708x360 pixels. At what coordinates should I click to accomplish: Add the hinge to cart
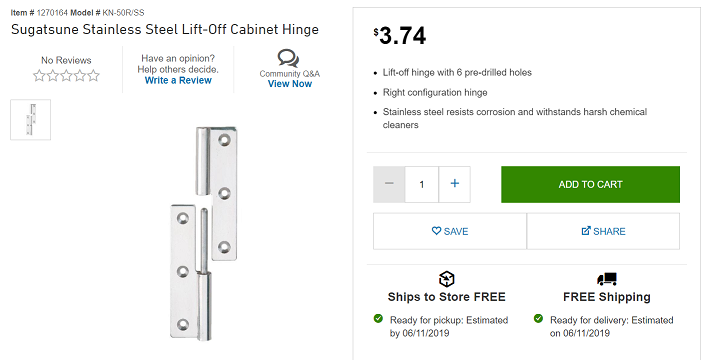pyautogui.click(x=590, y=184)
